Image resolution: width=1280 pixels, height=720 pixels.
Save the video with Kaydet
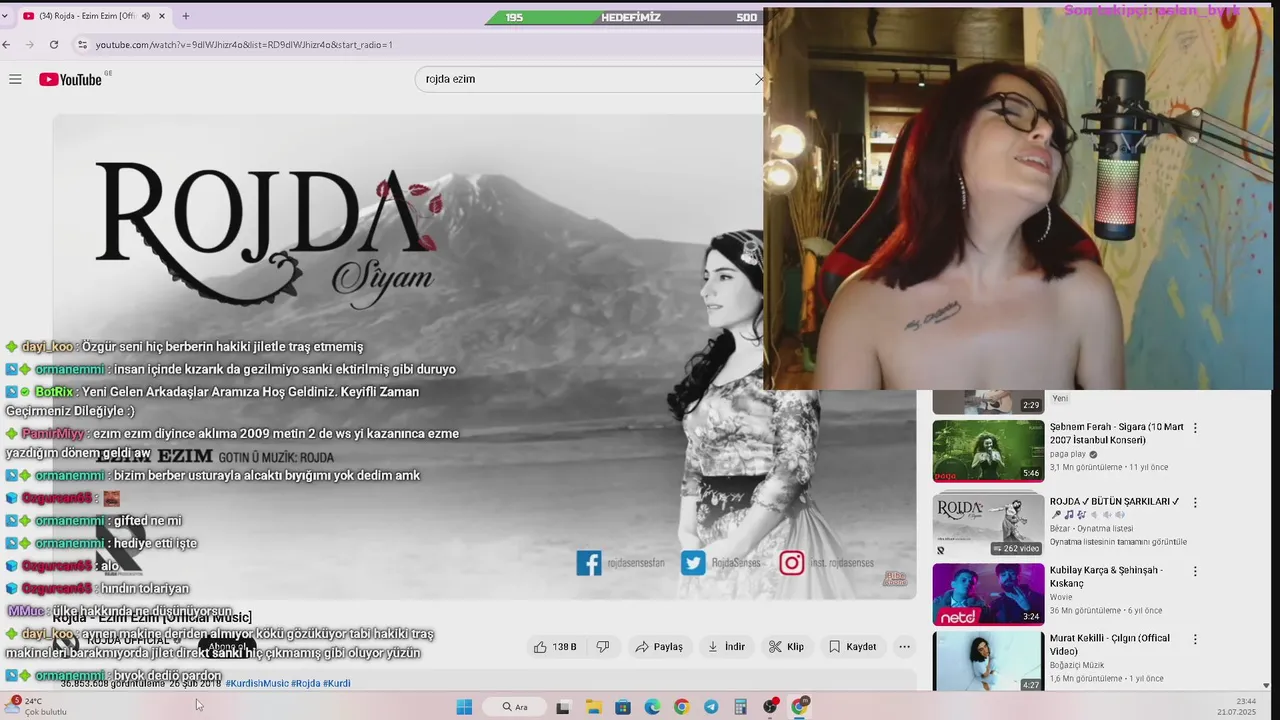pos(852,647)
